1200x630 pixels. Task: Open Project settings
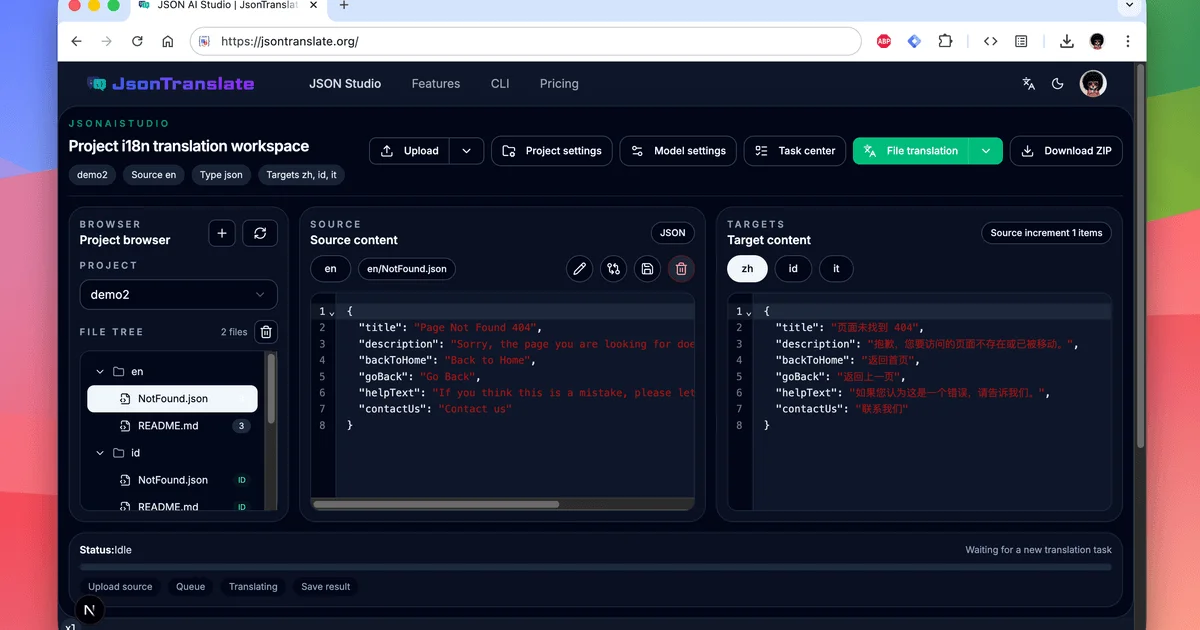point(552,151)
